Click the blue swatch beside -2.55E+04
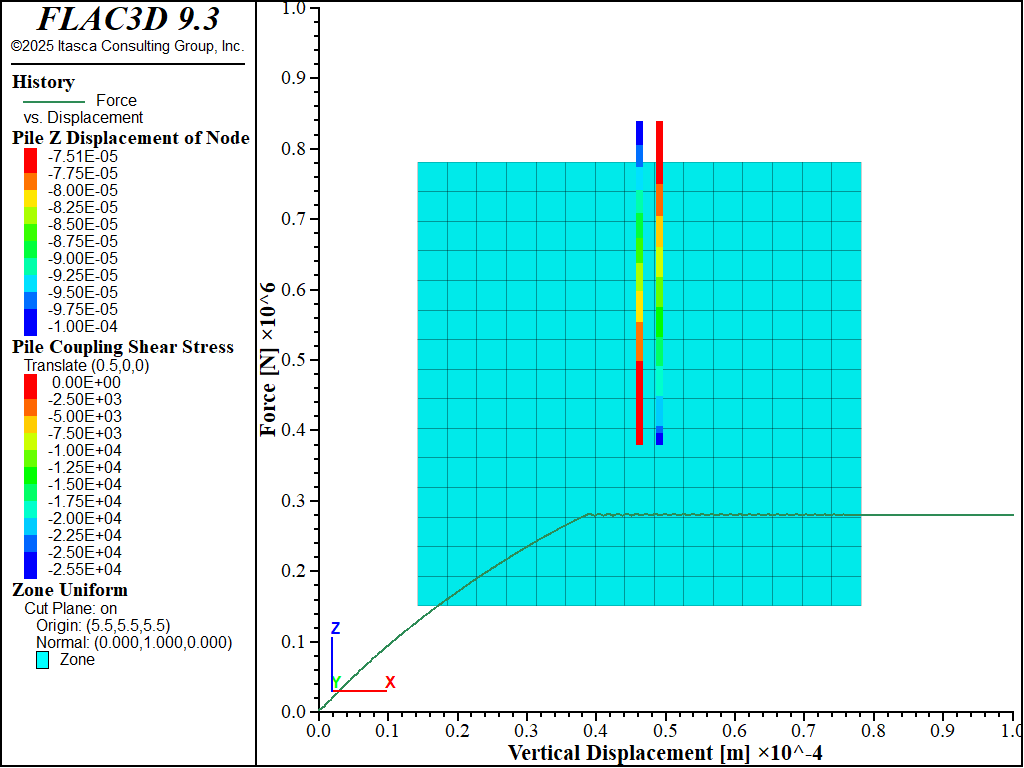 click(x=30, y=569)
